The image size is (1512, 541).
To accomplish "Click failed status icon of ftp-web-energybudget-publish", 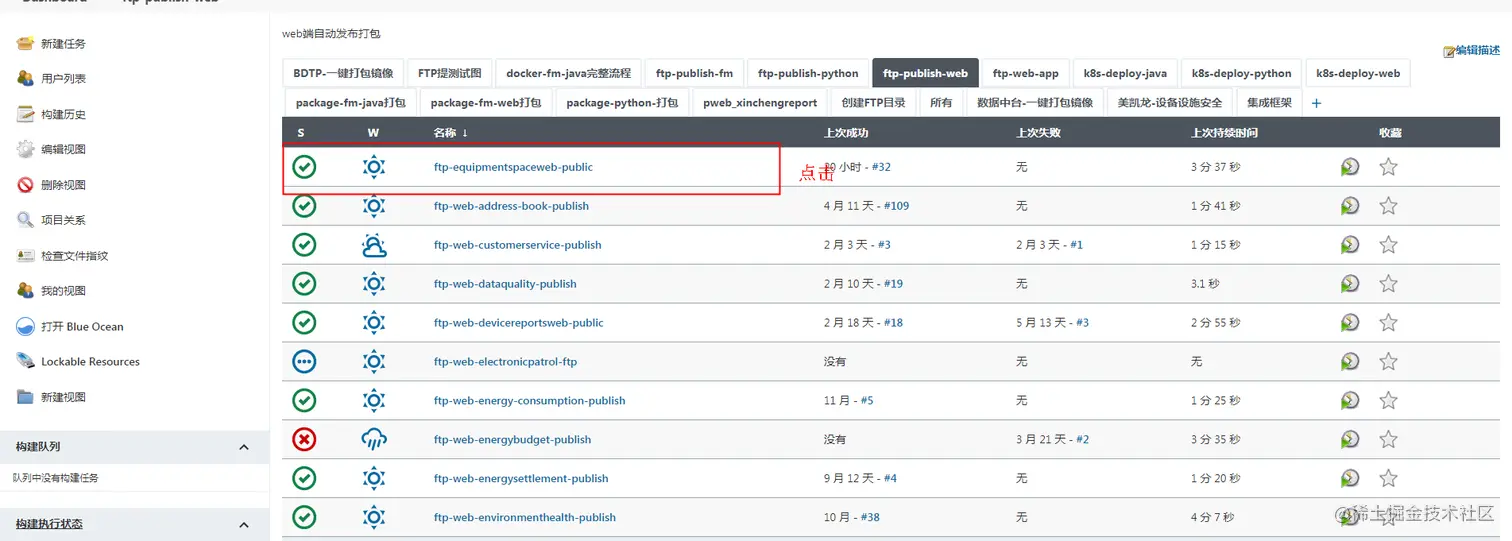I will coord(304,439).
